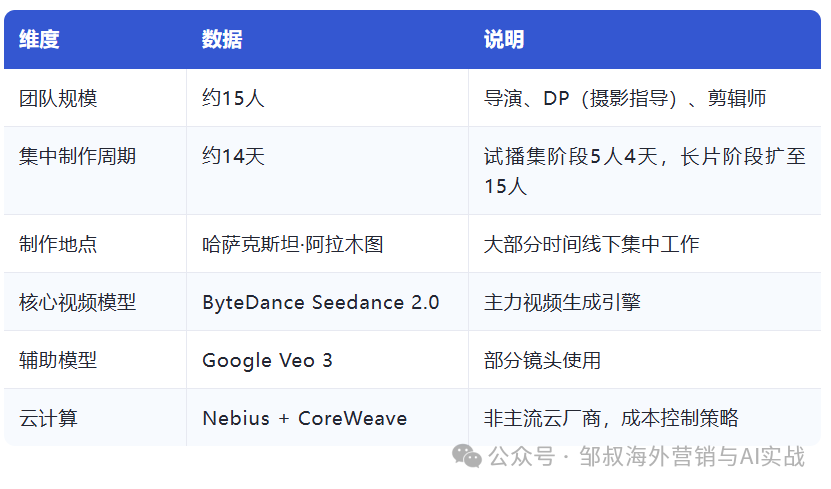
Task: Select the 集中制作周期 row label
Action: tap(78, 156)
